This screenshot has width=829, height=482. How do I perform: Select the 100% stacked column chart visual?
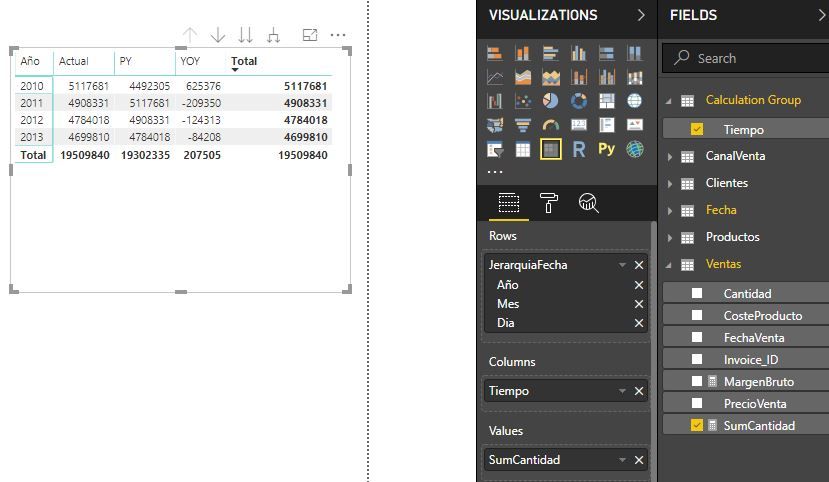point(634,53)
